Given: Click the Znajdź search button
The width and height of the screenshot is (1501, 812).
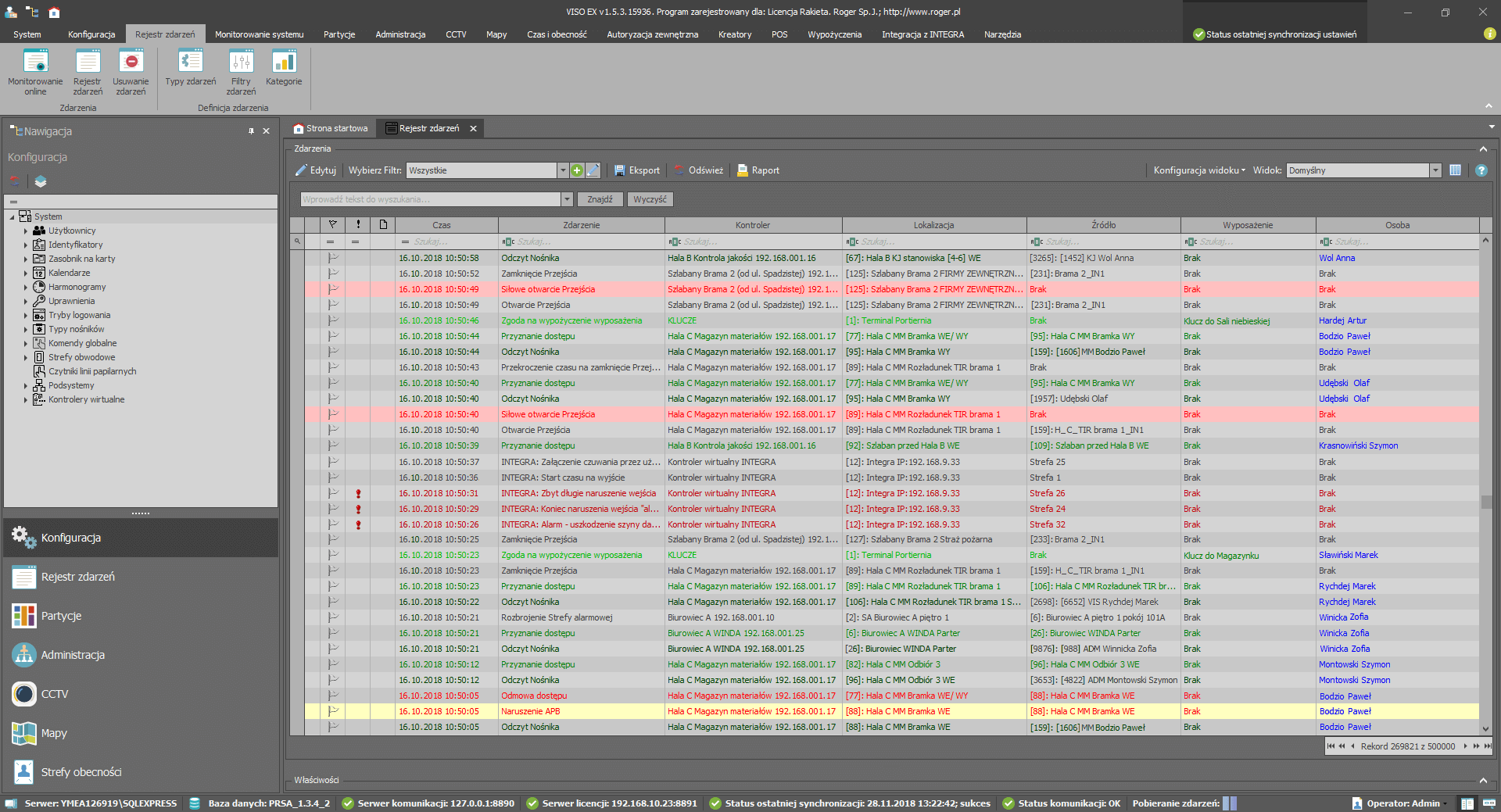Looking at the screenshot, I should pyautogui.click(x=600, y=199).
